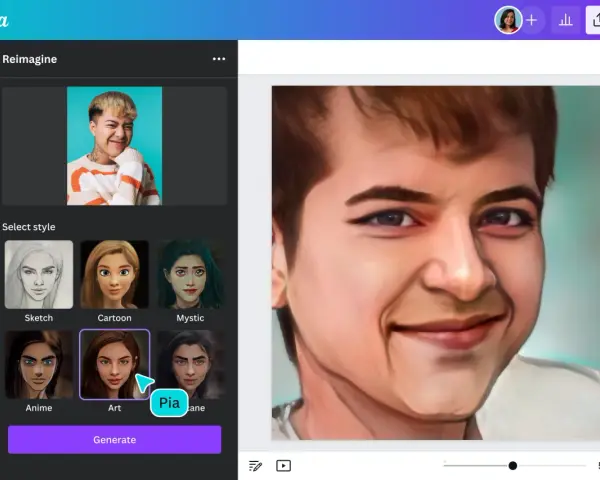Image resolution: width=600 pixels, height=480 pixels.
Task: Click the present play icon
Action: click(x=284, y=466)
